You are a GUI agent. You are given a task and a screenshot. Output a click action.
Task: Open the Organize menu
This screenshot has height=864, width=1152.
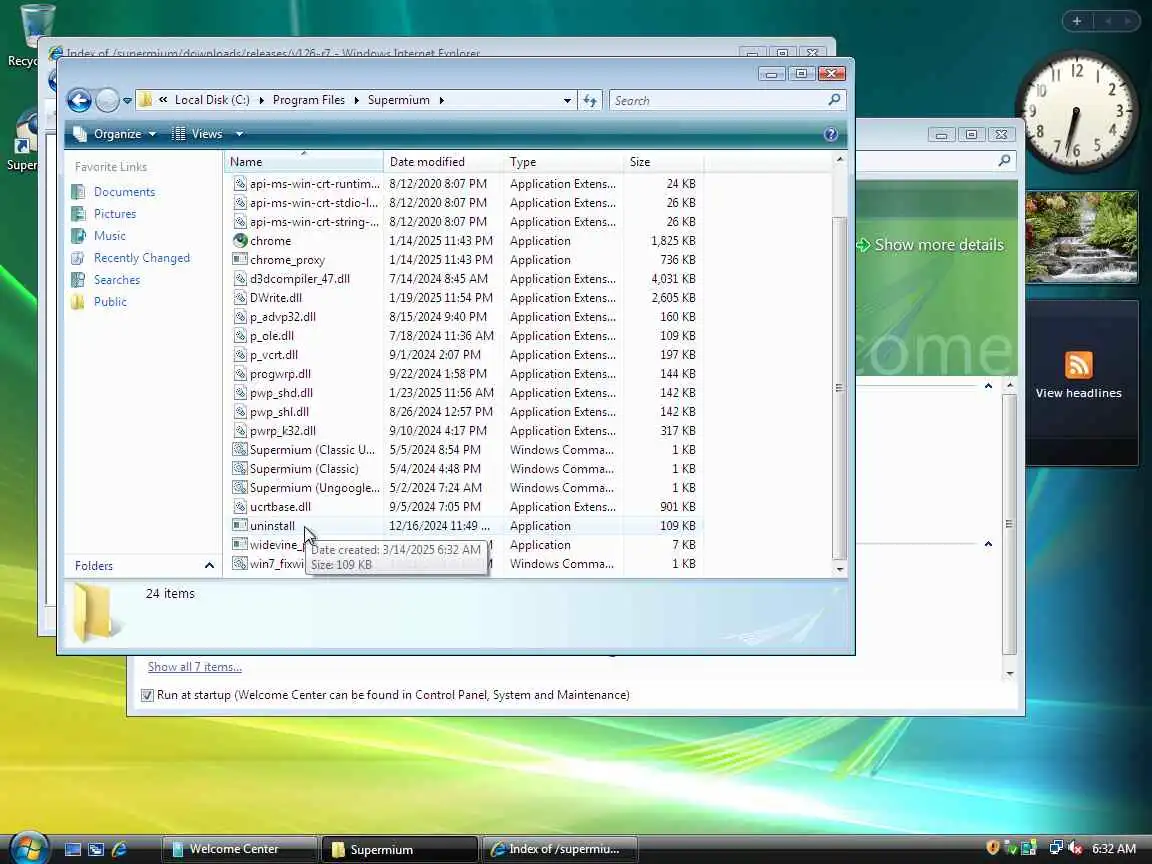(x=115, y=134)
